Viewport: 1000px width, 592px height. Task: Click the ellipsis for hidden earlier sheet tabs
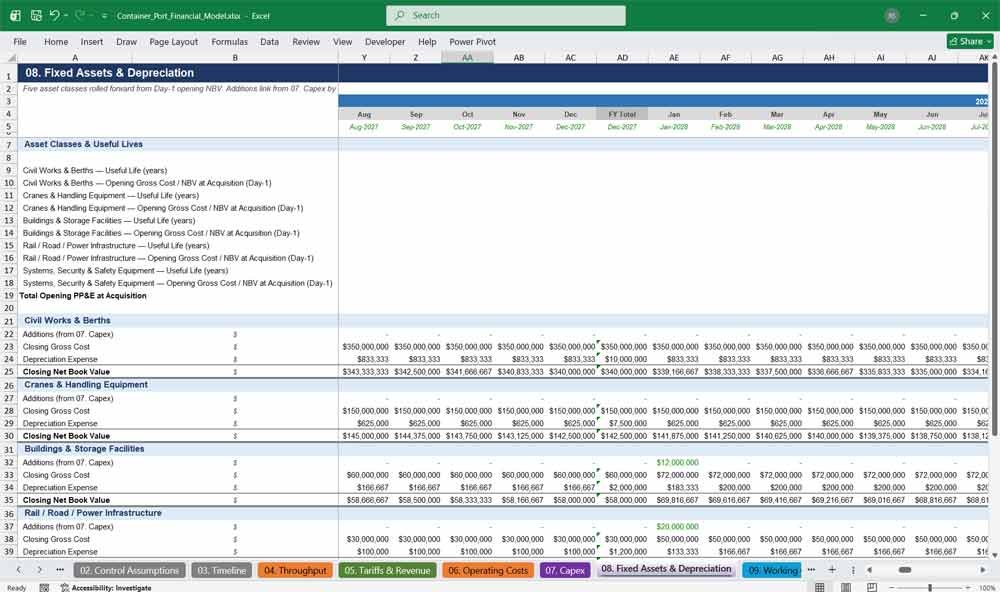tap(60, 570)
